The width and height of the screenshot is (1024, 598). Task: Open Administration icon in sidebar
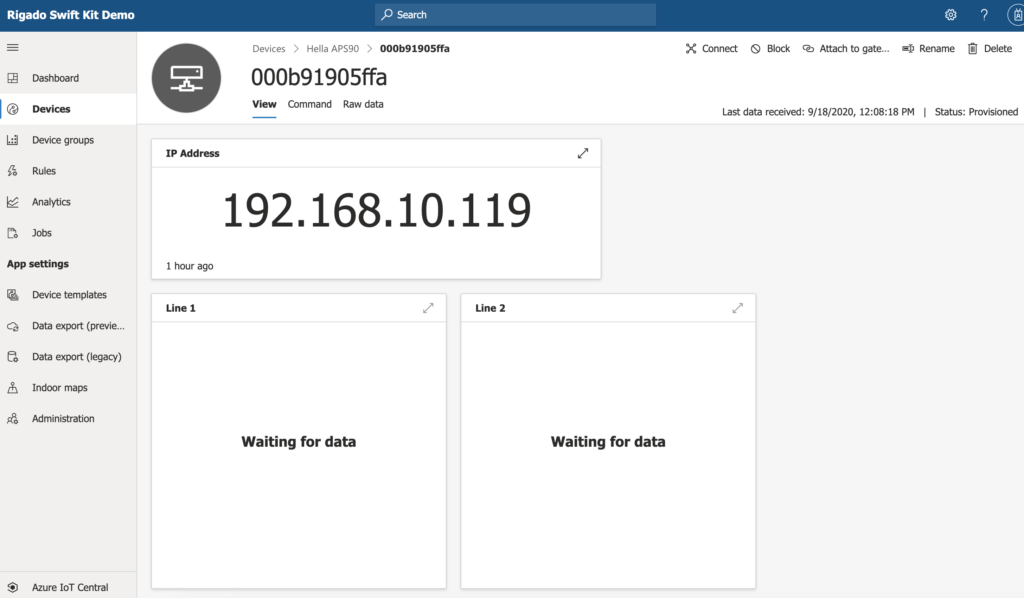coord(12,418)
